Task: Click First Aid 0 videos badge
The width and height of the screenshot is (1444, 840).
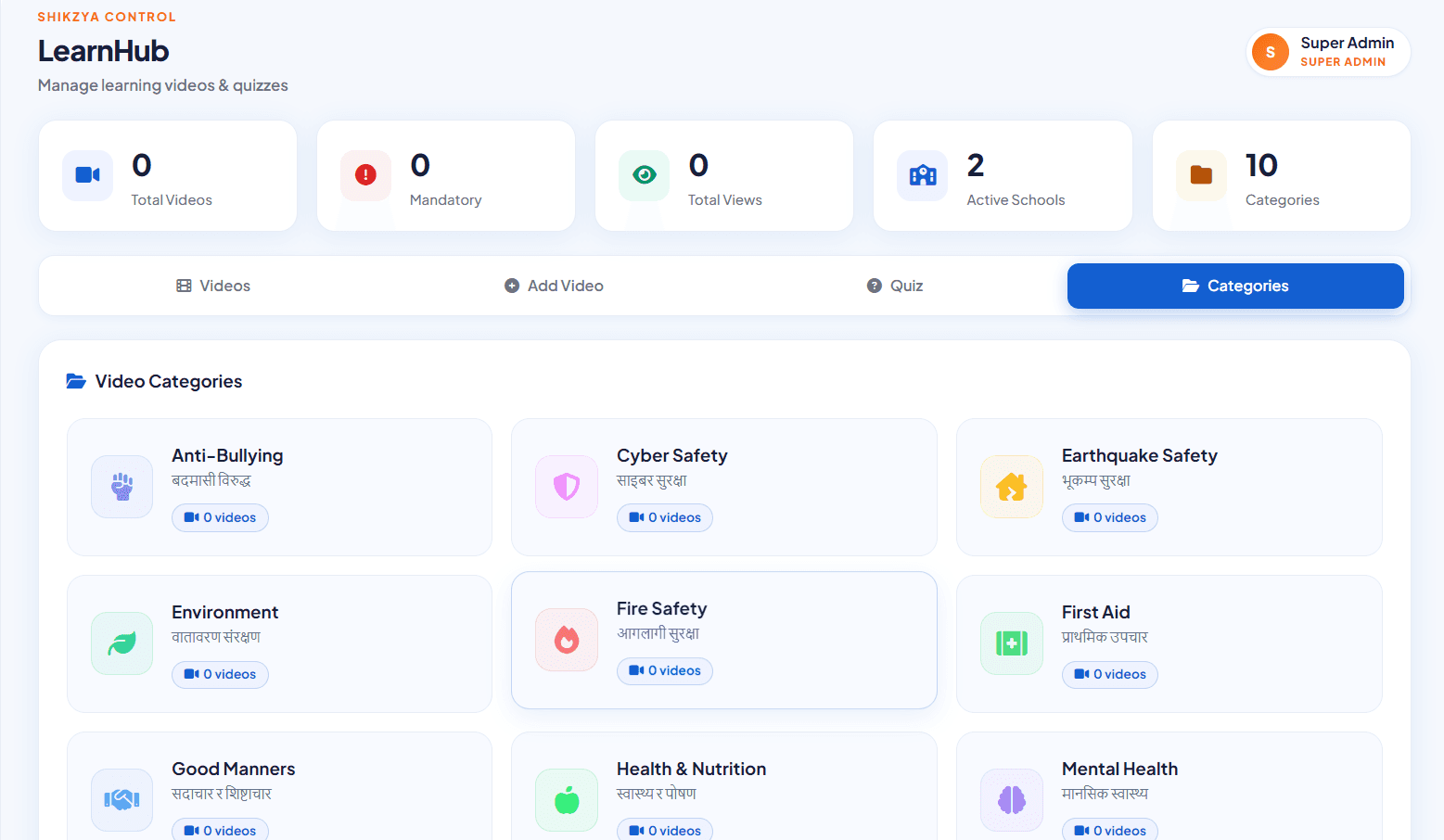Action: click(1110, 674)
